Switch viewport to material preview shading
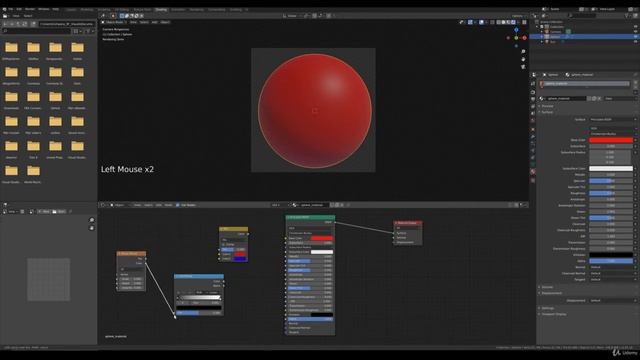640x360 pixels. 508,22
